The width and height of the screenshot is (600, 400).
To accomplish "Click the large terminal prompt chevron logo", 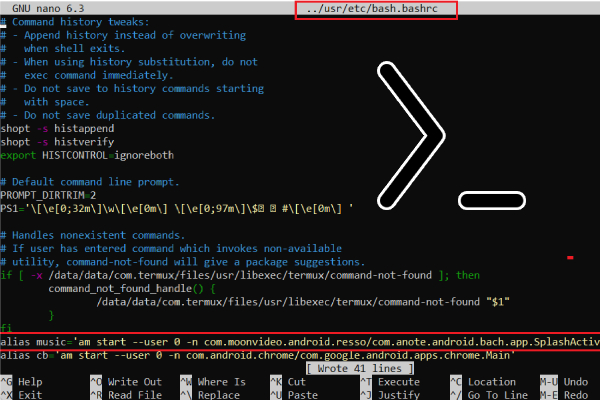I will coord(410,130).
